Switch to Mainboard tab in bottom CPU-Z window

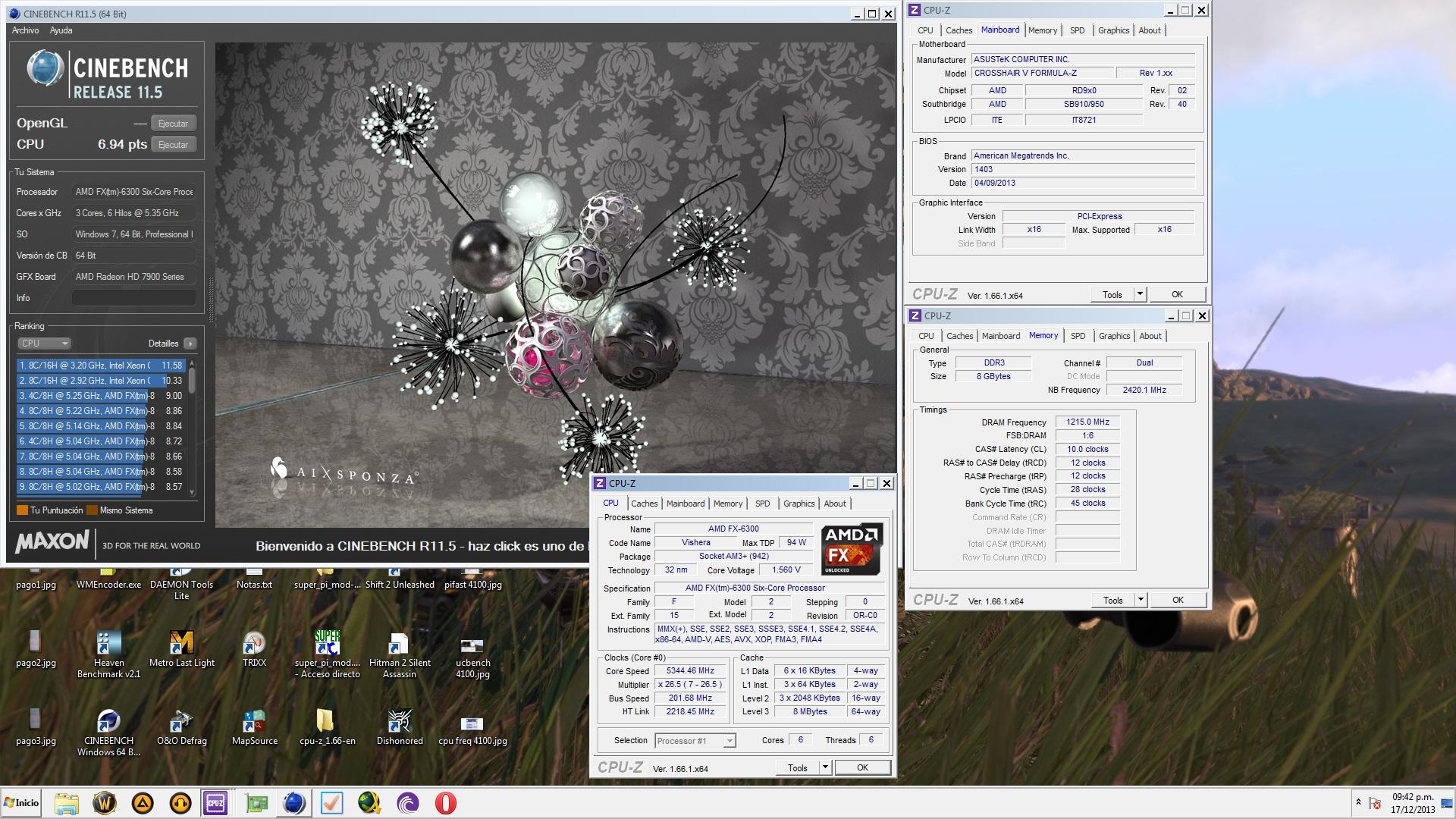686,504
